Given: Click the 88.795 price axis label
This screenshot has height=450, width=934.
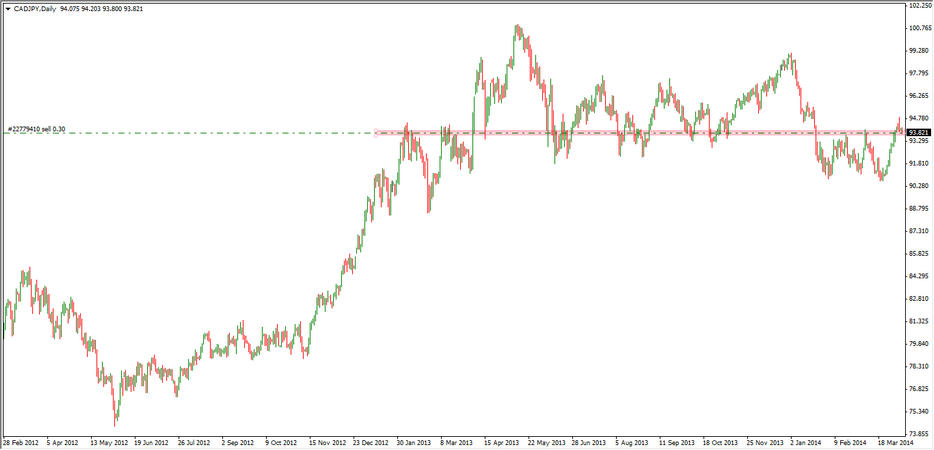Looking at the screenshot, I should pos(919,209).
